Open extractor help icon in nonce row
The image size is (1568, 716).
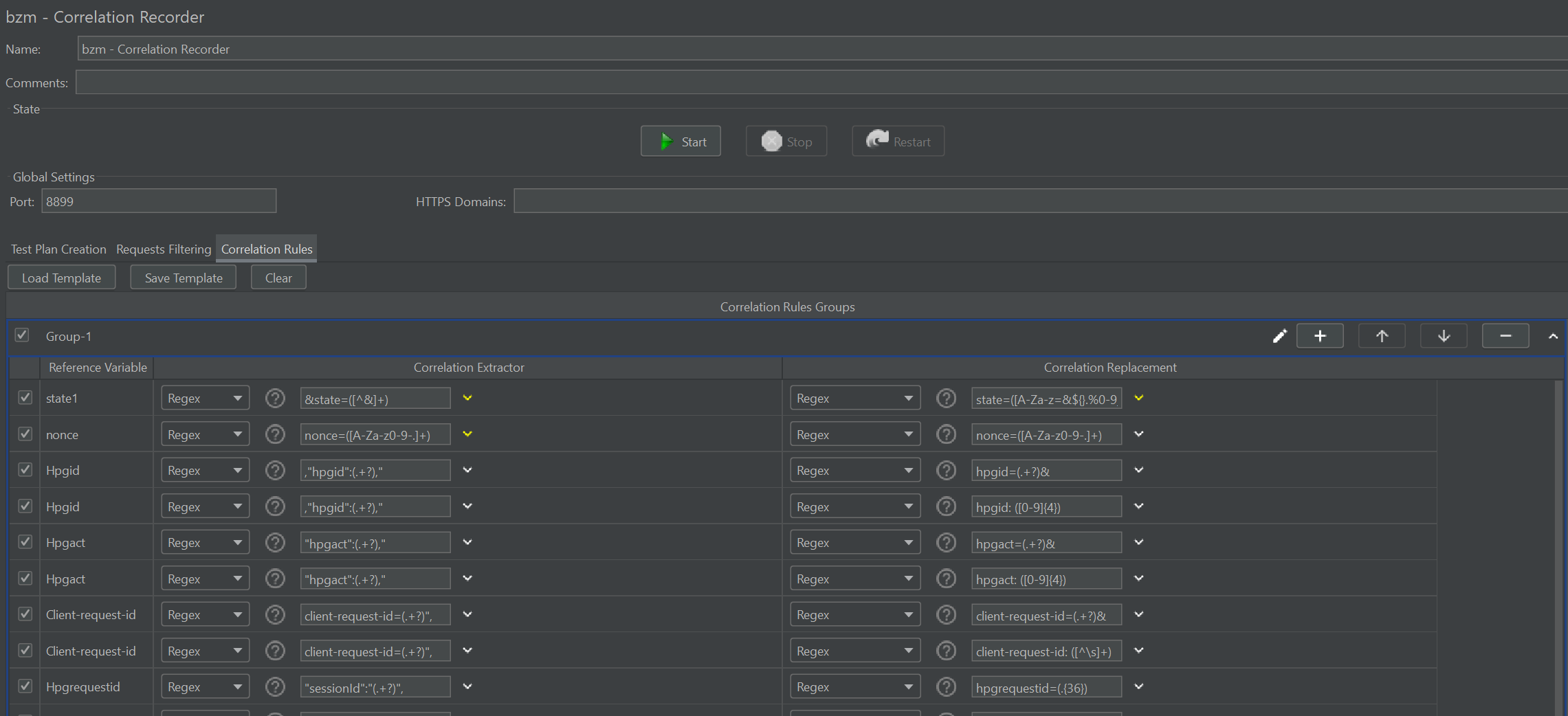[x=275, y=434]
